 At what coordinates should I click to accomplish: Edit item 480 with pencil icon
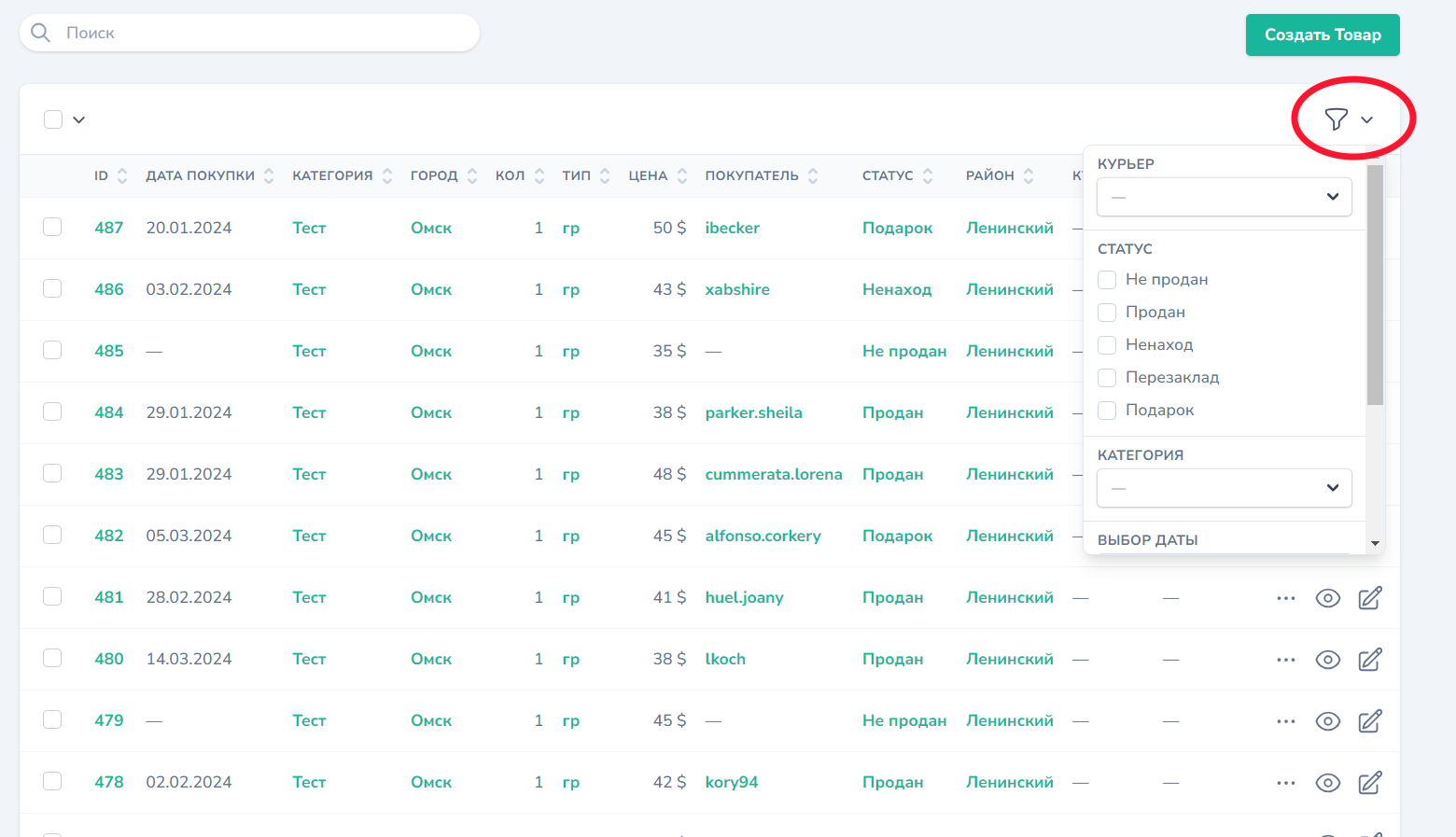(1369, 660)
